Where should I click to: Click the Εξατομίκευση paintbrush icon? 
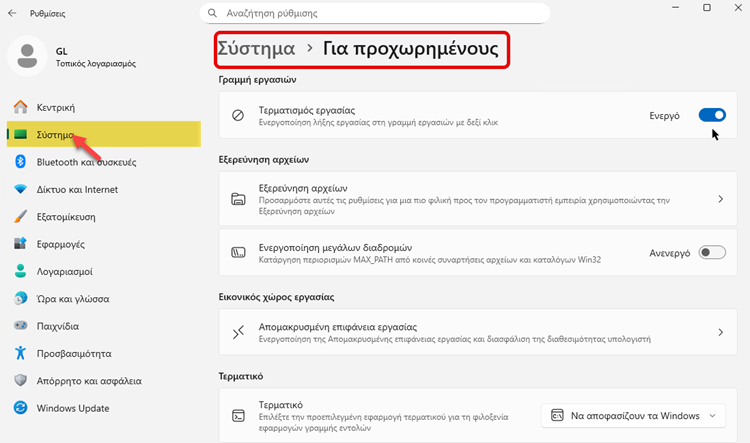tap(20, 216)
